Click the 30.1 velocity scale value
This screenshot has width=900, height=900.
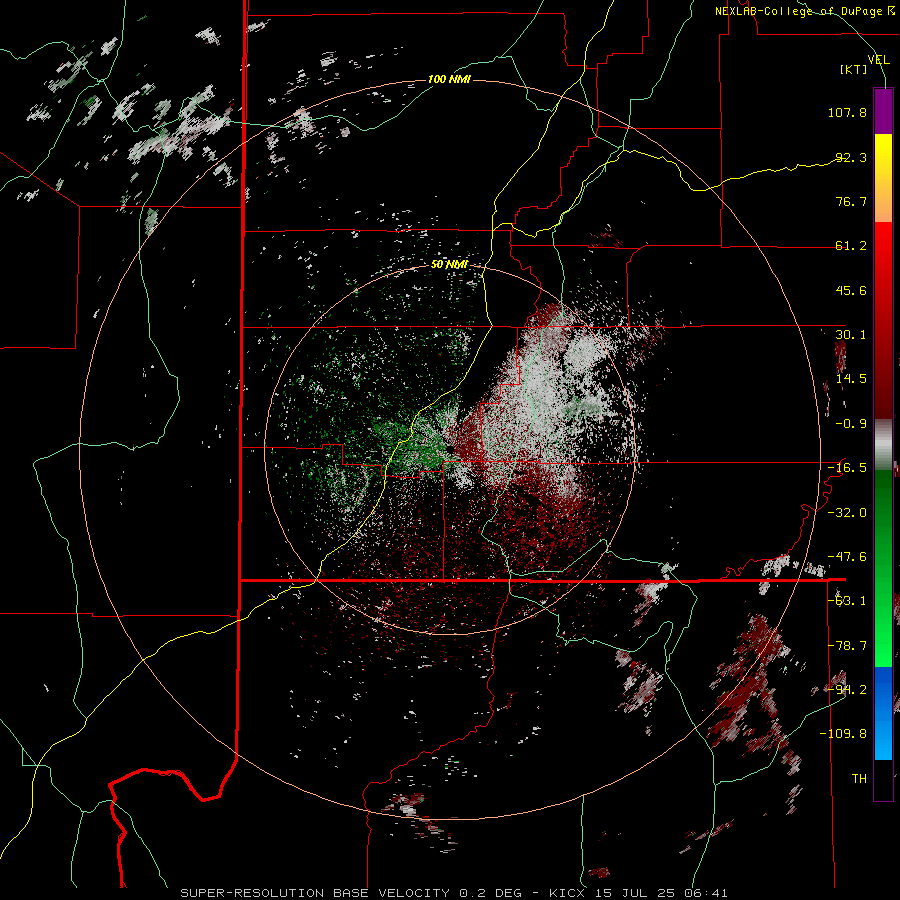(851, 335)
